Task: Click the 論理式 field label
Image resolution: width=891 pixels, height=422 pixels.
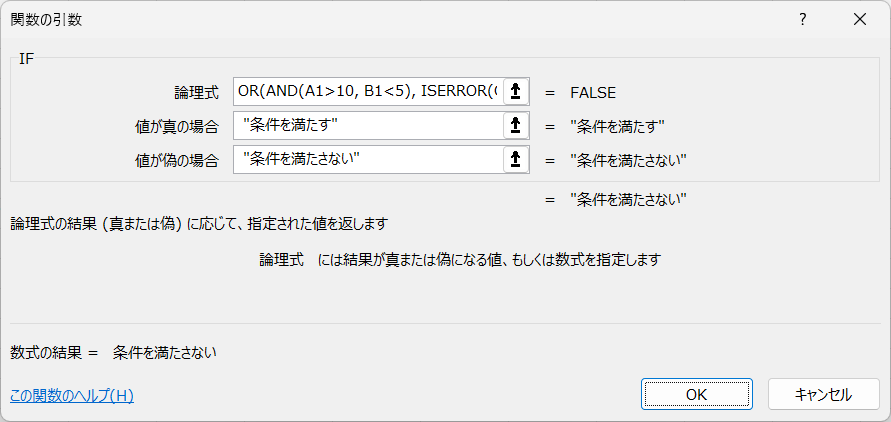Action: (196, 93)
